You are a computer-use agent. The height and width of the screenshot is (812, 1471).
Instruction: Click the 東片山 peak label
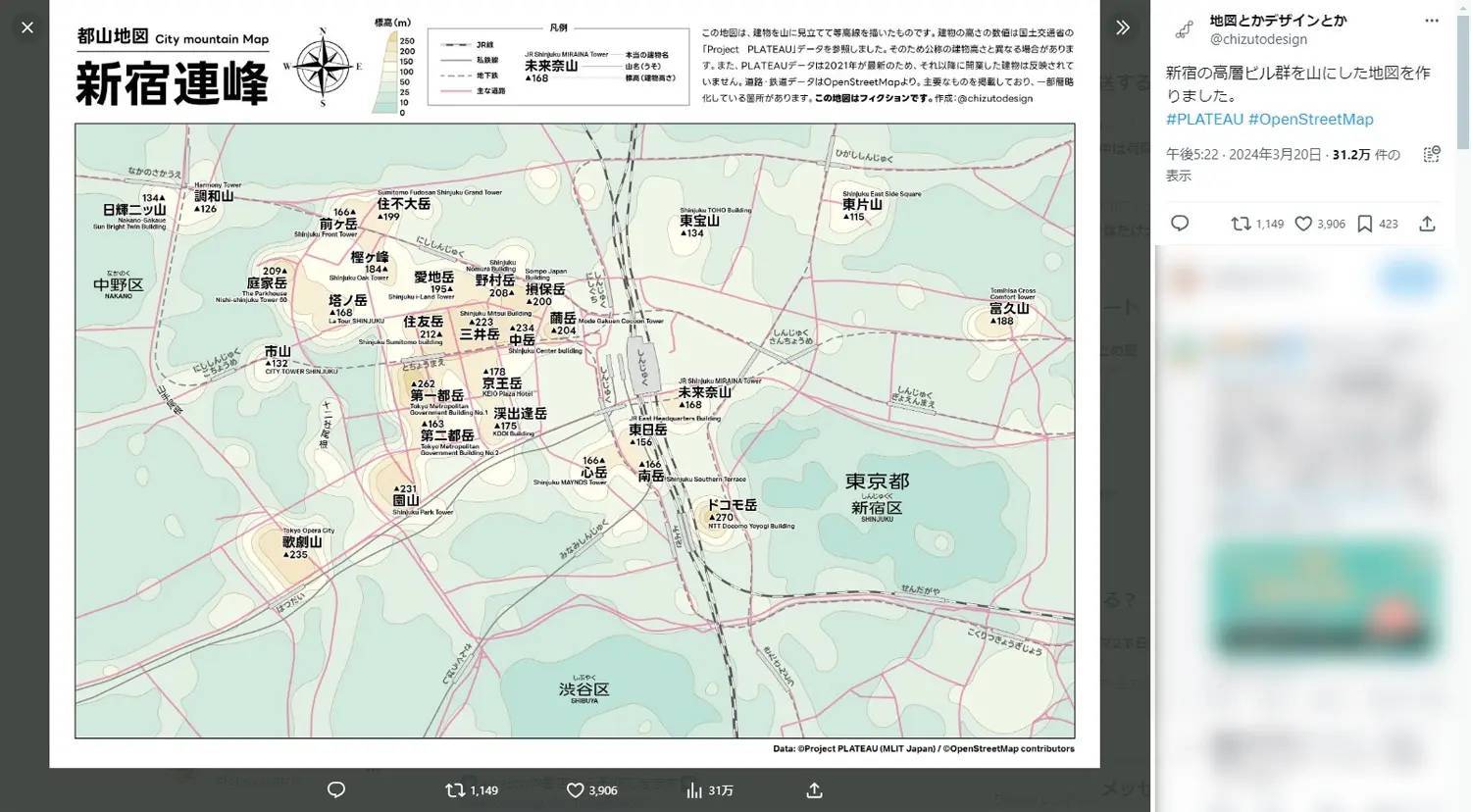862,204
